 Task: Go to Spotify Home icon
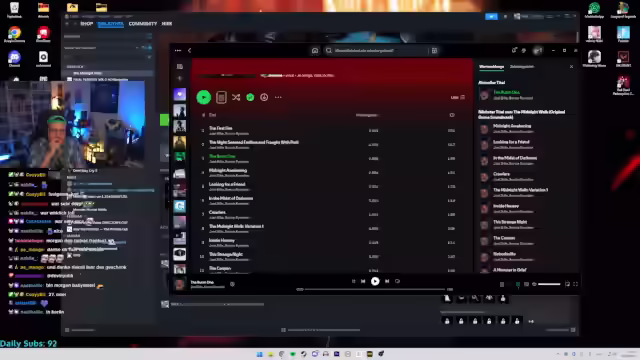[x=315, y=51]
